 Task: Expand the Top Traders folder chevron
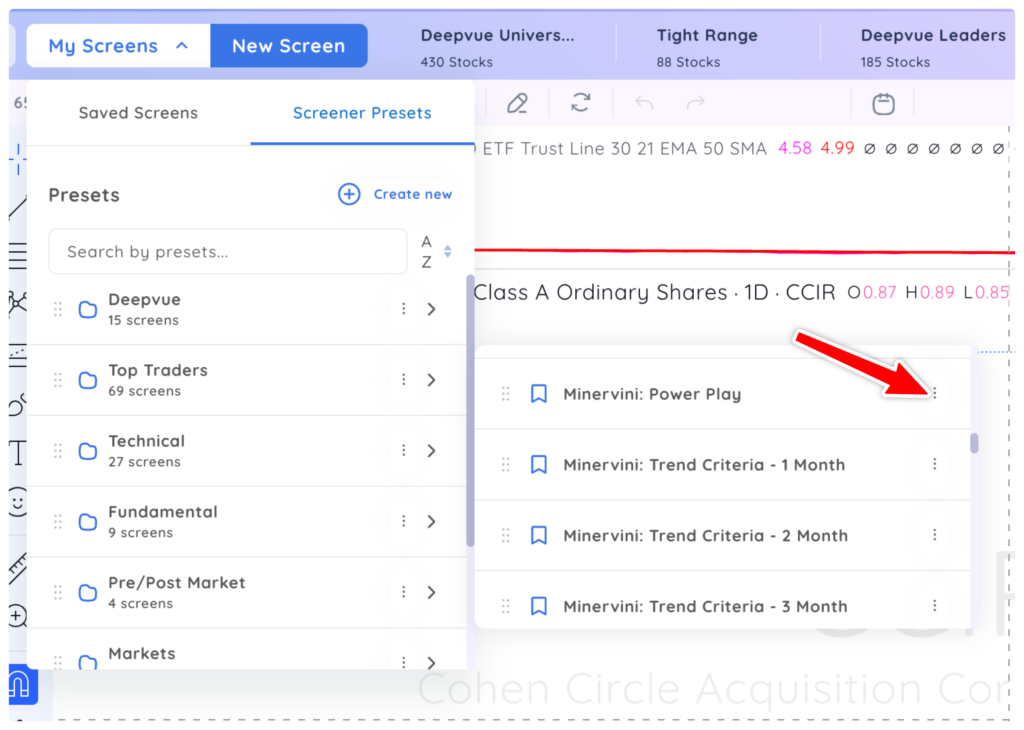(x=431, y=379)
